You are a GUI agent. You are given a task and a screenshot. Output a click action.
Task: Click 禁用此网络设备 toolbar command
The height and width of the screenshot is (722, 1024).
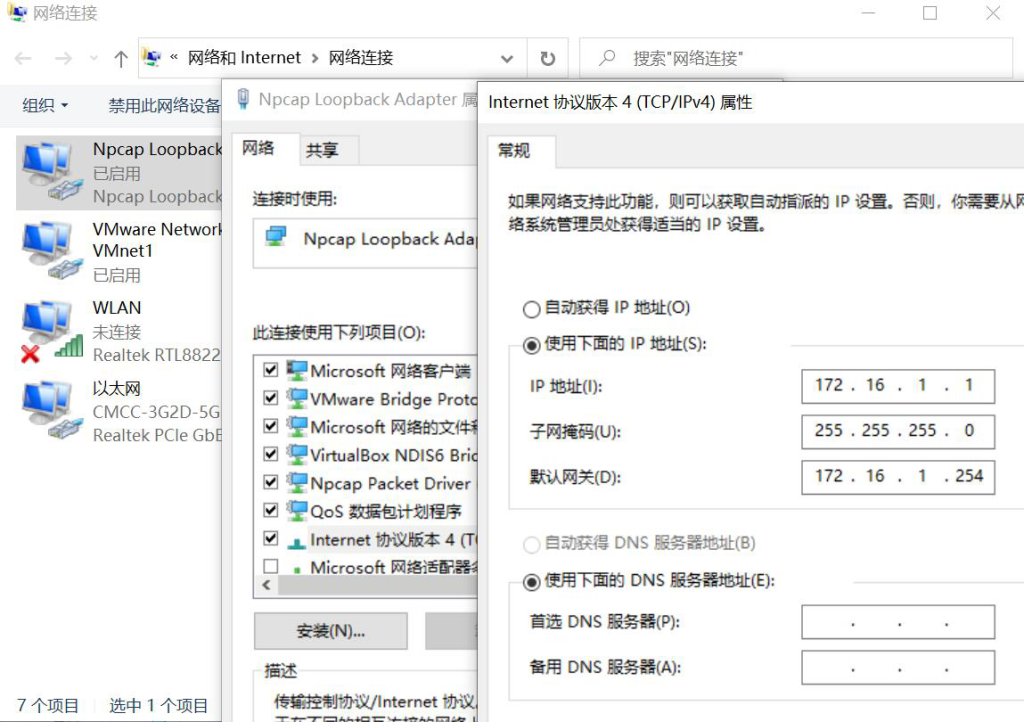click(165, 105)
